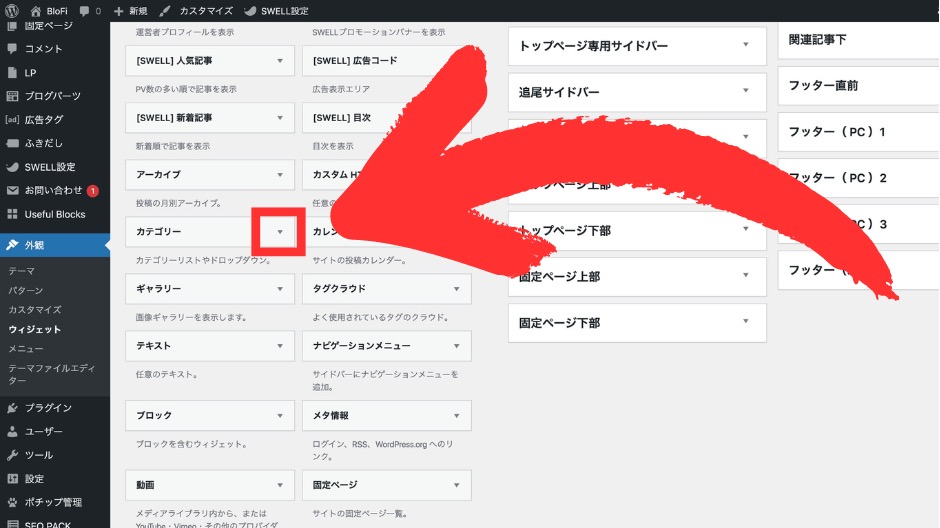The width and height of the screenshot is (940, 528).
Task: Click the SWELL設定 icon in the admin bar
Action: click(x=250, y=11)
